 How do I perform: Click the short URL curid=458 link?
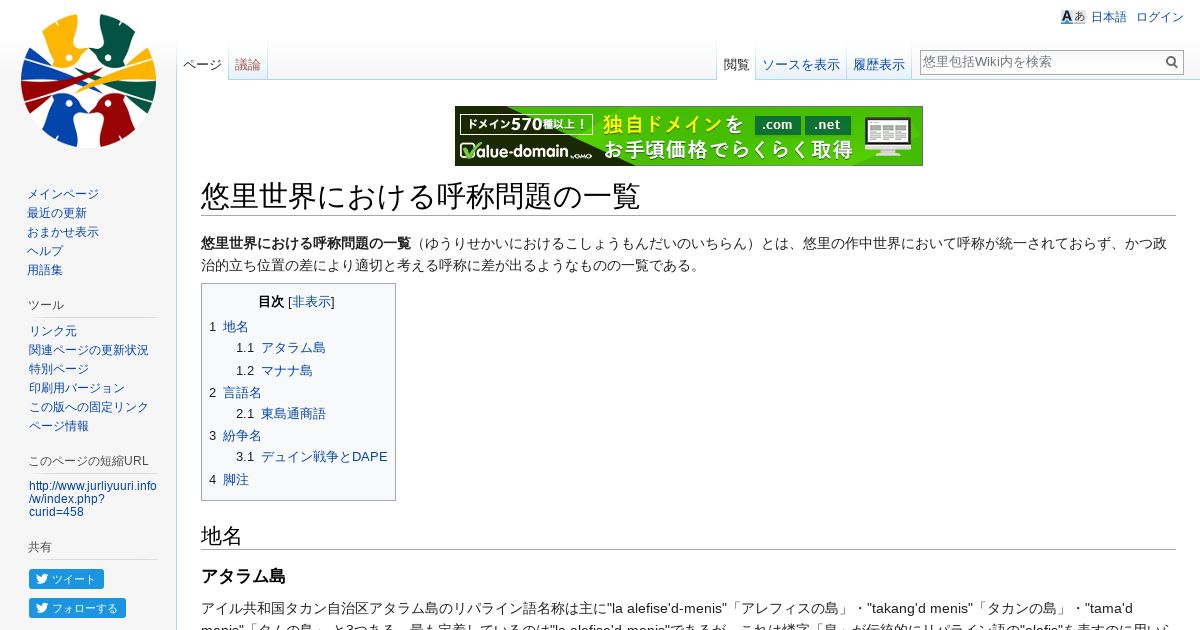coord(92,499)
